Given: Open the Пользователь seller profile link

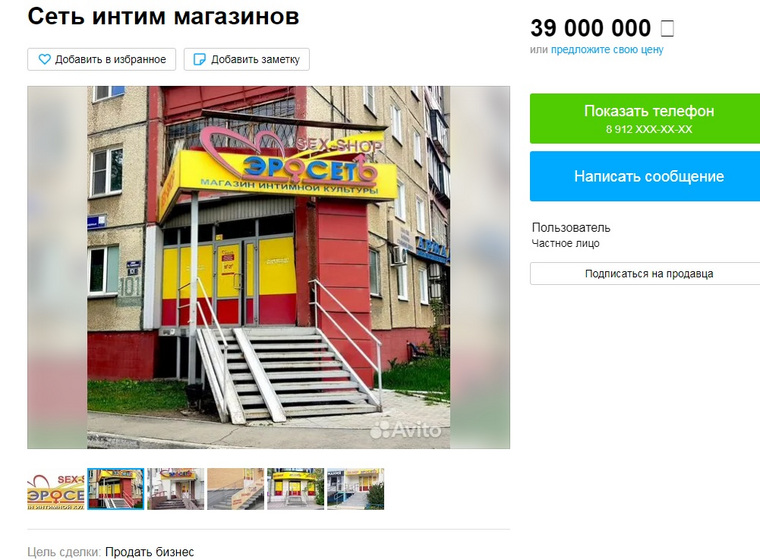Looking at the screenshot, I should coord(571,227).
